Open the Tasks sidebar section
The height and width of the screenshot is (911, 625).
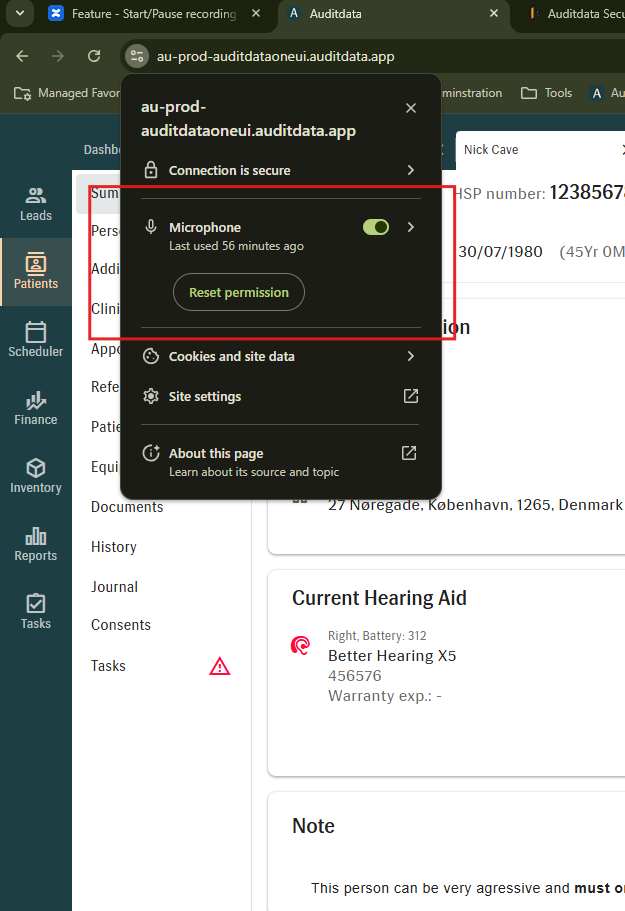(x=35, y=612)
